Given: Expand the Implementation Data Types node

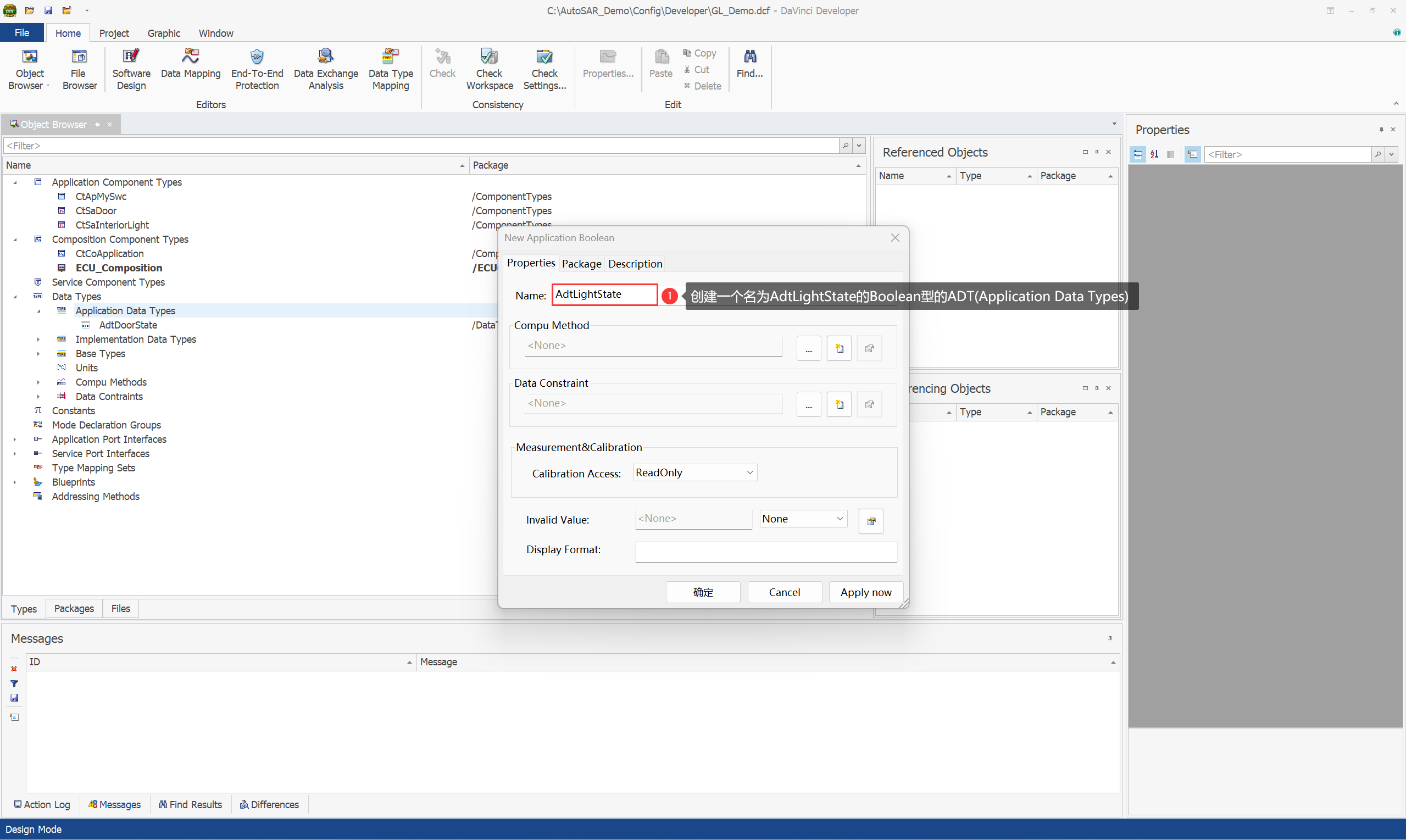Looking at the screenshot, I should point(38,339).
